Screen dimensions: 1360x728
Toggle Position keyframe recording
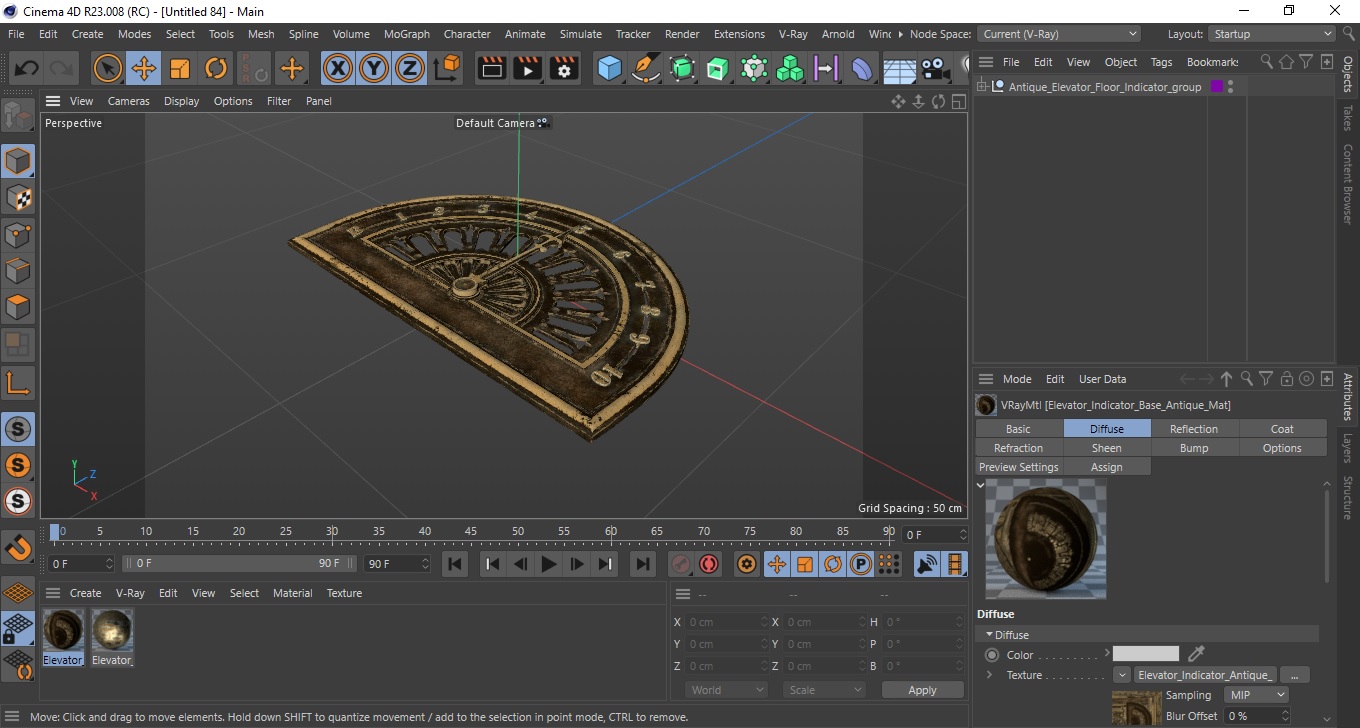click(x=776, y=564)
